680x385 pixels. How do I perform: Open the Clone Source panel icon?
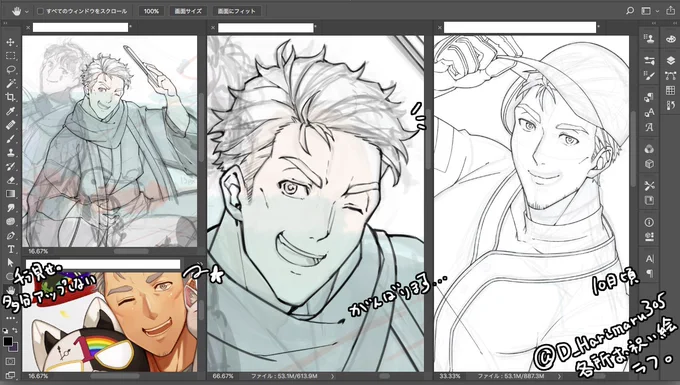pos(649,38)
